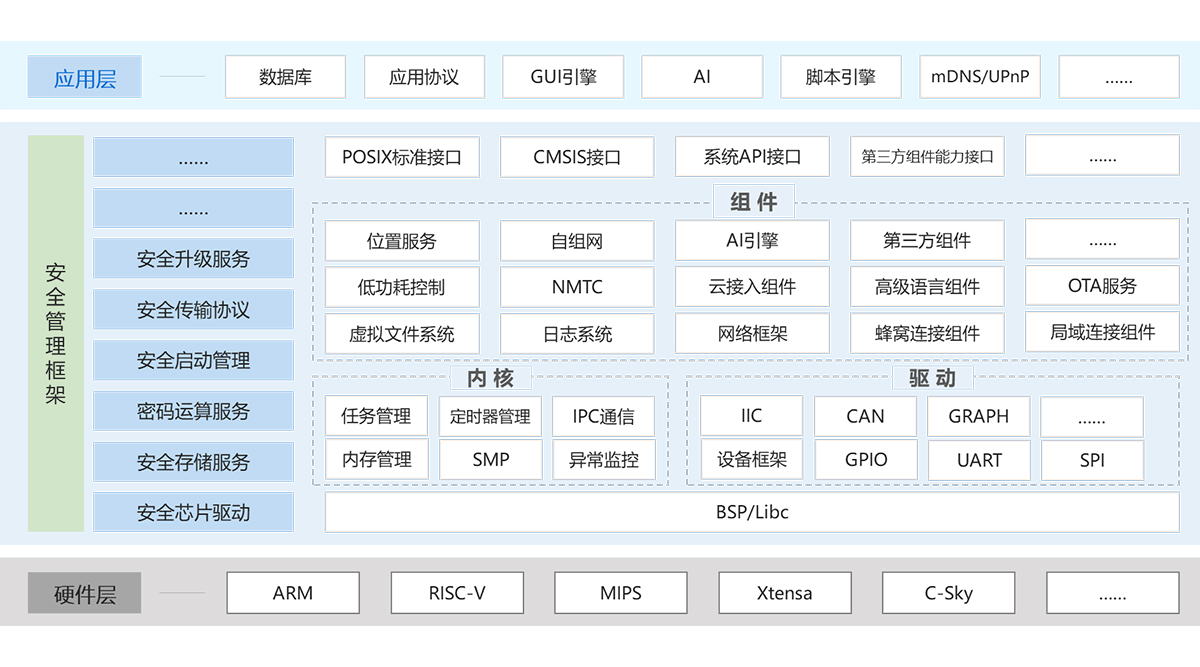This screenshot has width=1200, height=667.
Task: Click the RISC-V hardware box
Action: (457, 593)
